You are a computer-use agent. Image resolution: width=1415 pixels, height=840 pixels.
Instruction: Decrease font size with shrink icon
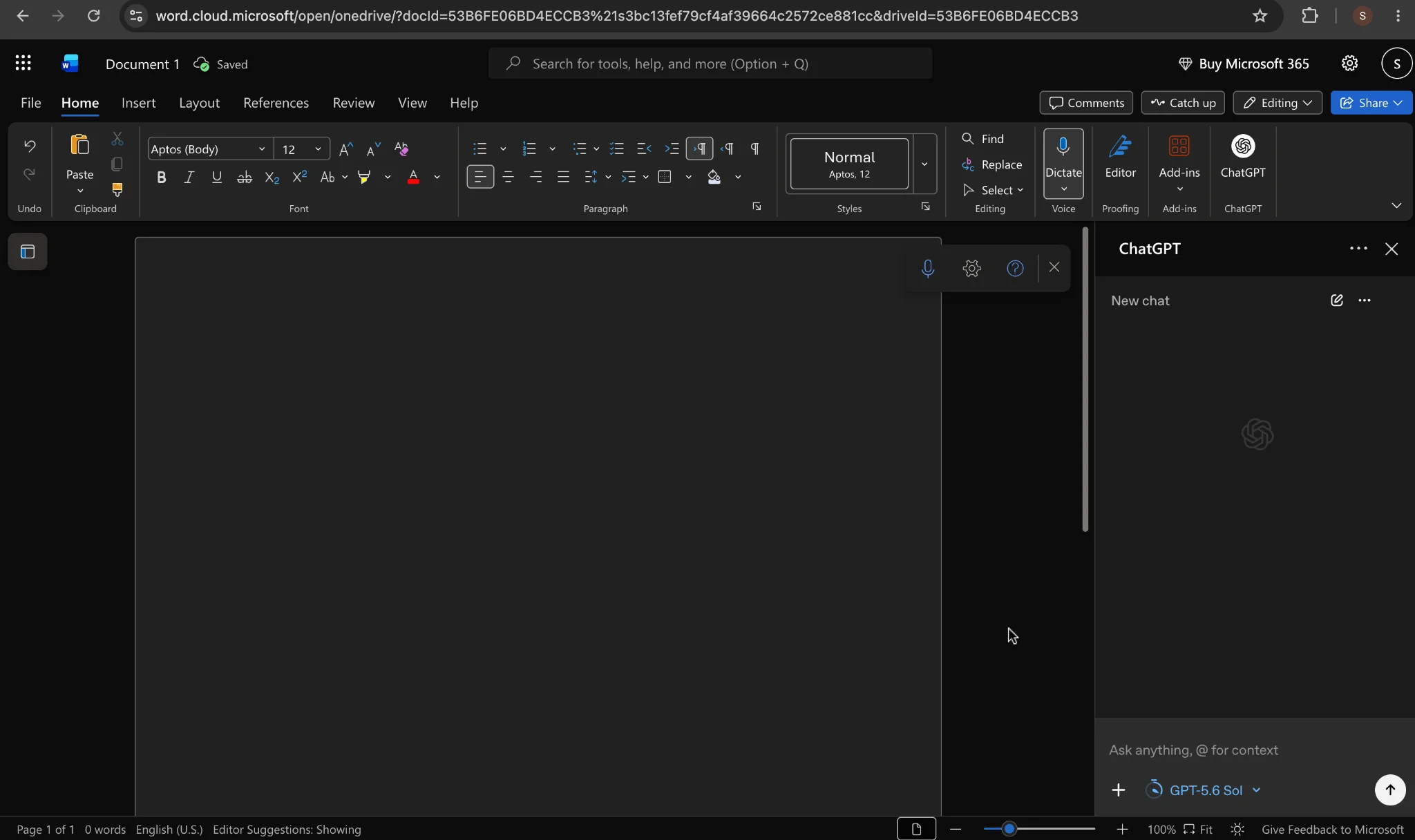point(373,149)
